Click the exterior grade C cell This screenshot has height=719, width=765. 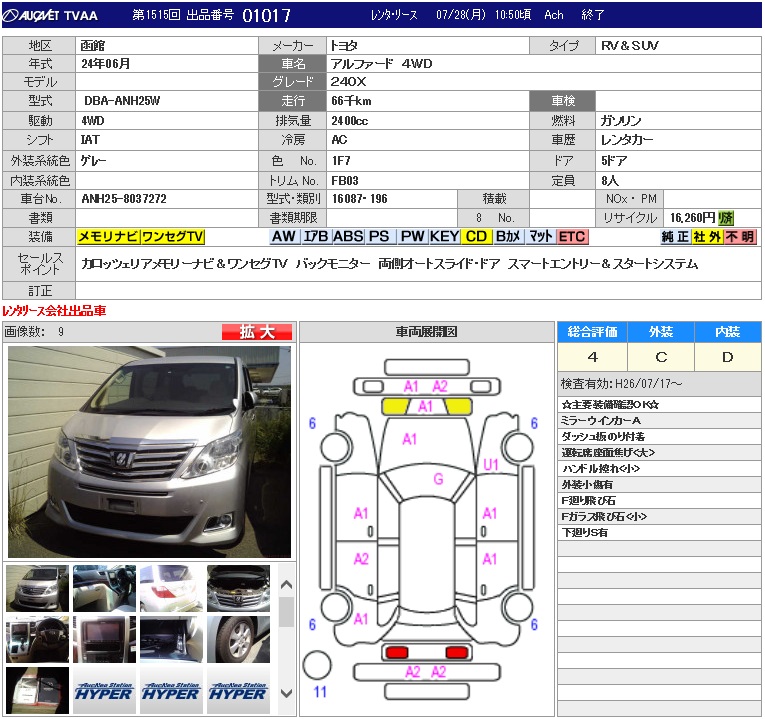[661, 357]
